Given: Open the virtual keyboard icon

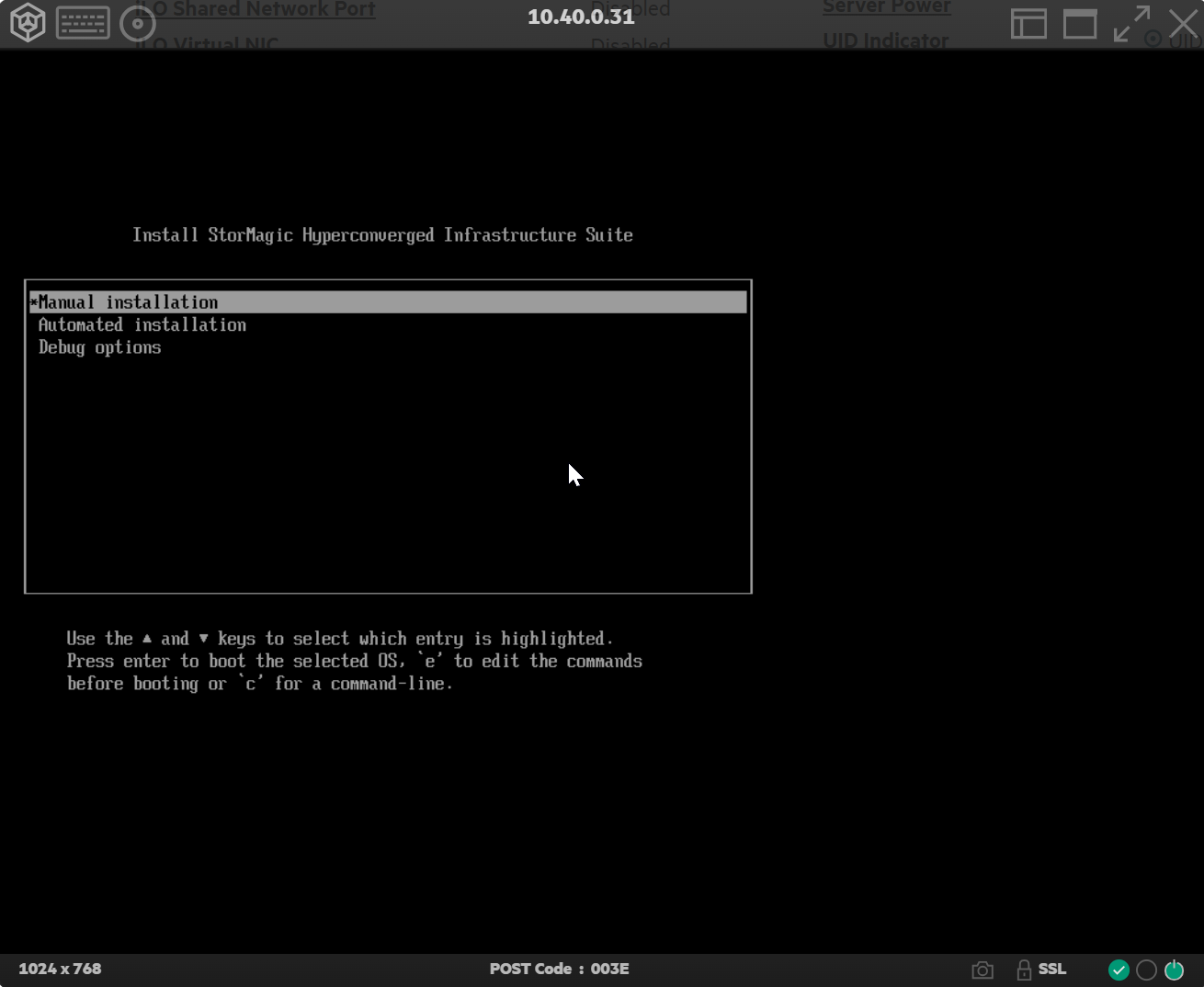Looking at the screenshot, I should point(83,23).
